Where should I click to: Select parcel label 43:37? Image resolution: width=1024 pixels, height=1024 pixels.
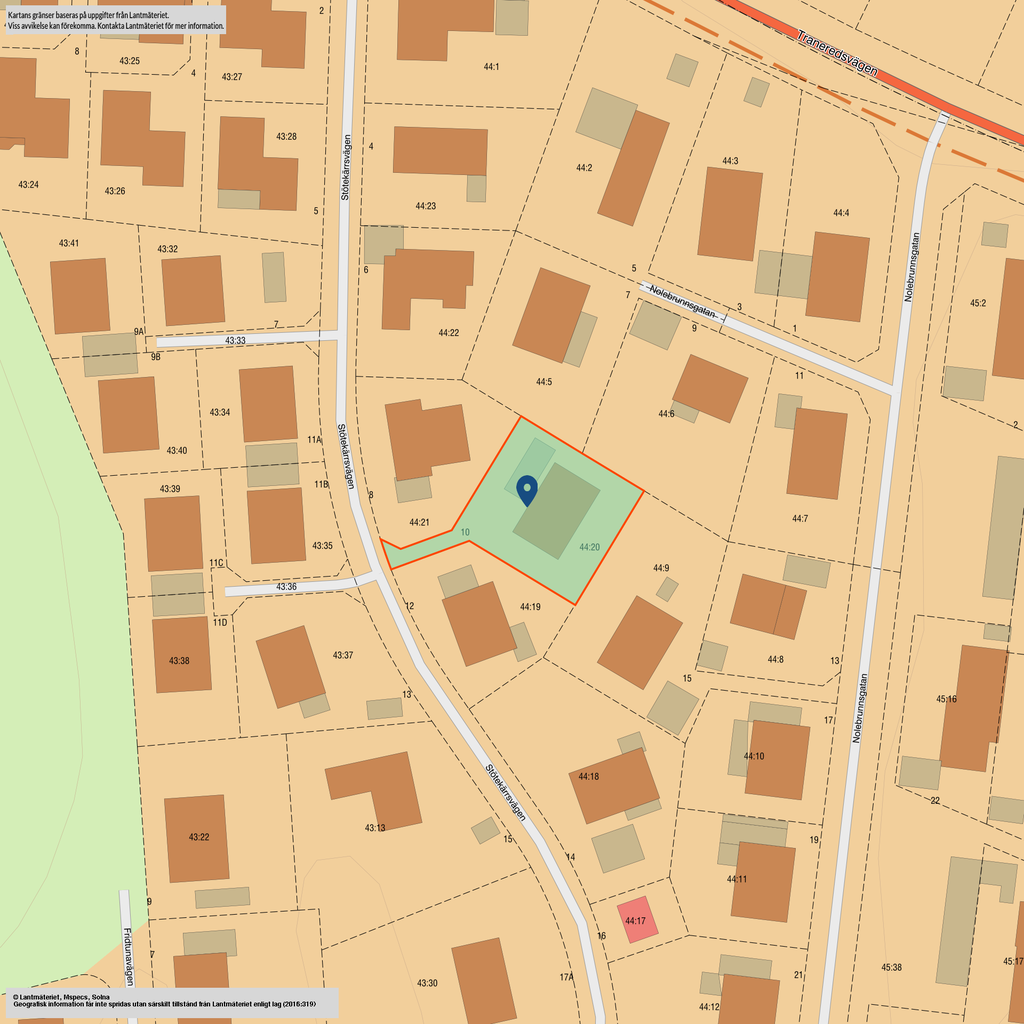click(x=343, y=655)
